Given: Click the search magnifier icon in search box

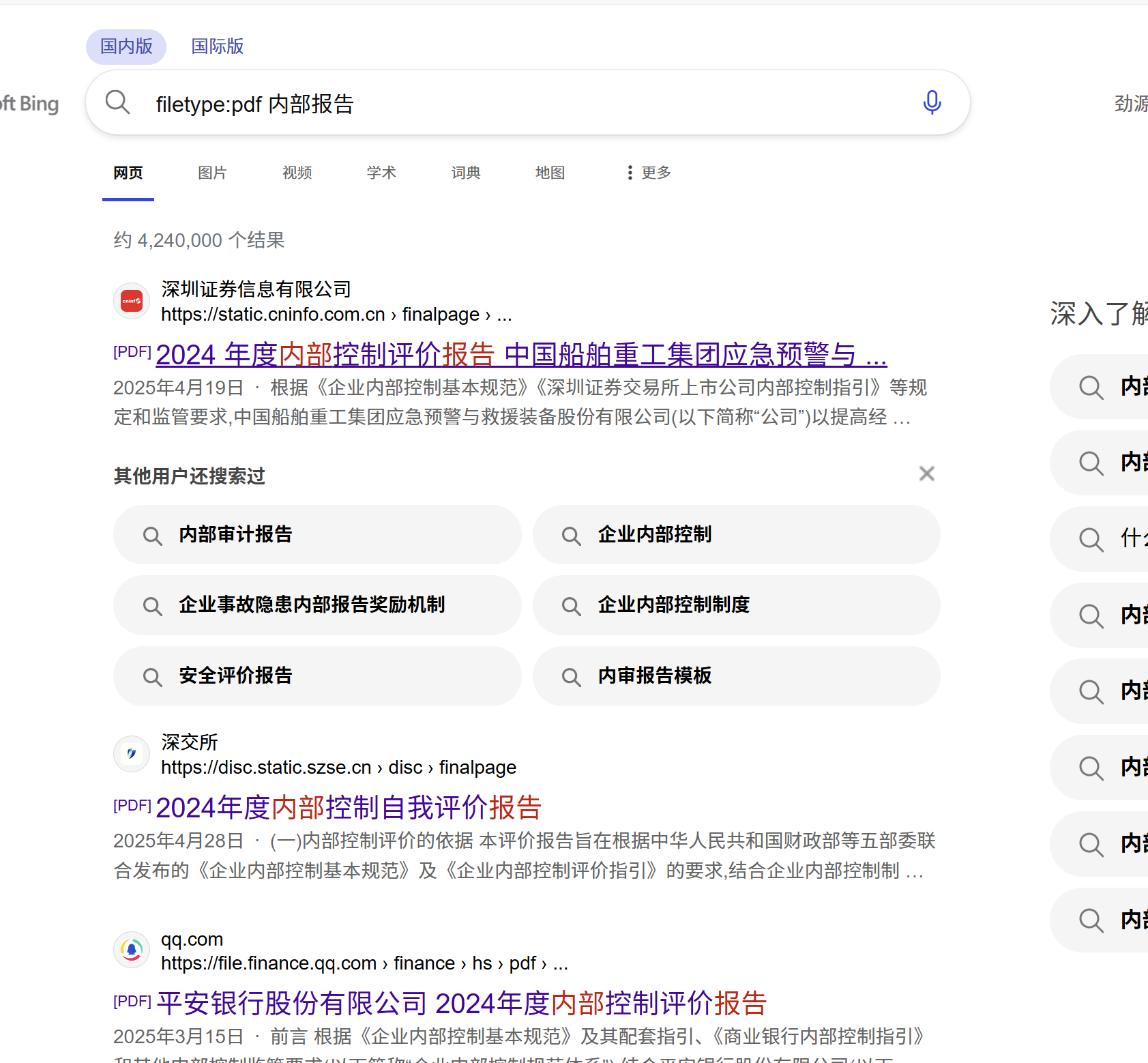Looking at the screenshot, I should (x=117, y=102).
